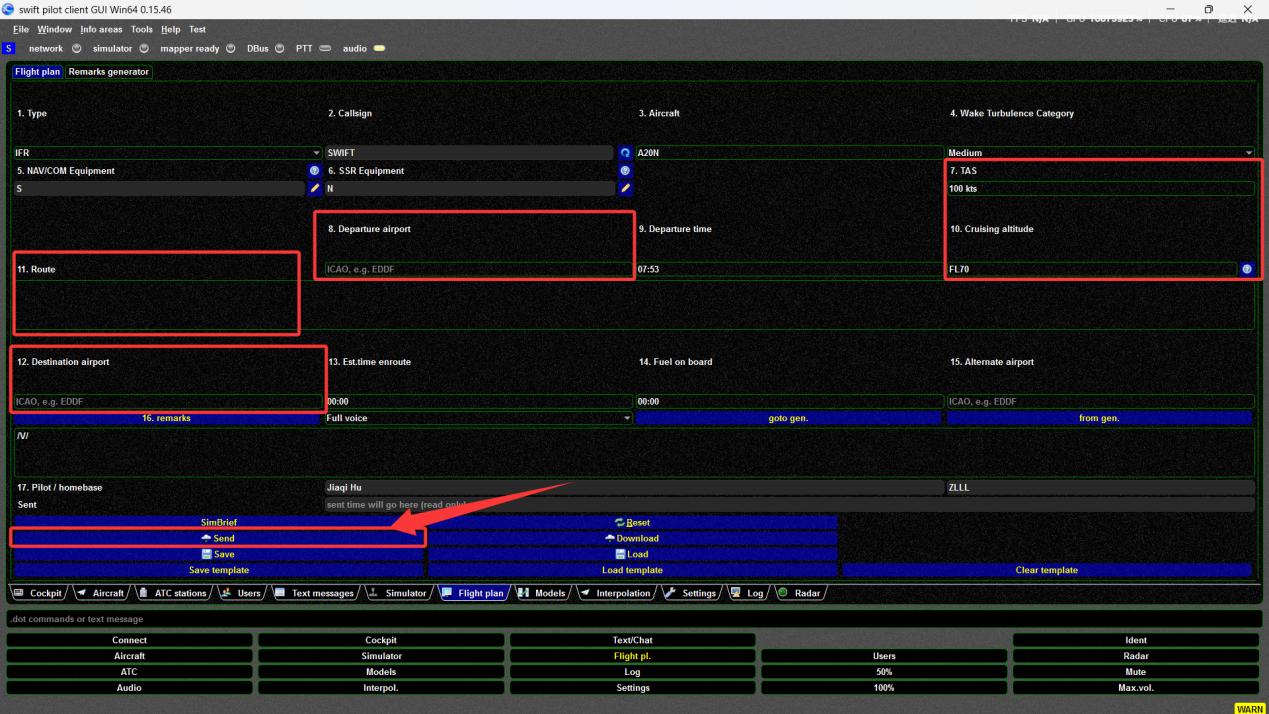1269x714 pixels.
Task: Open the Text messages tab
Action: 314,593
